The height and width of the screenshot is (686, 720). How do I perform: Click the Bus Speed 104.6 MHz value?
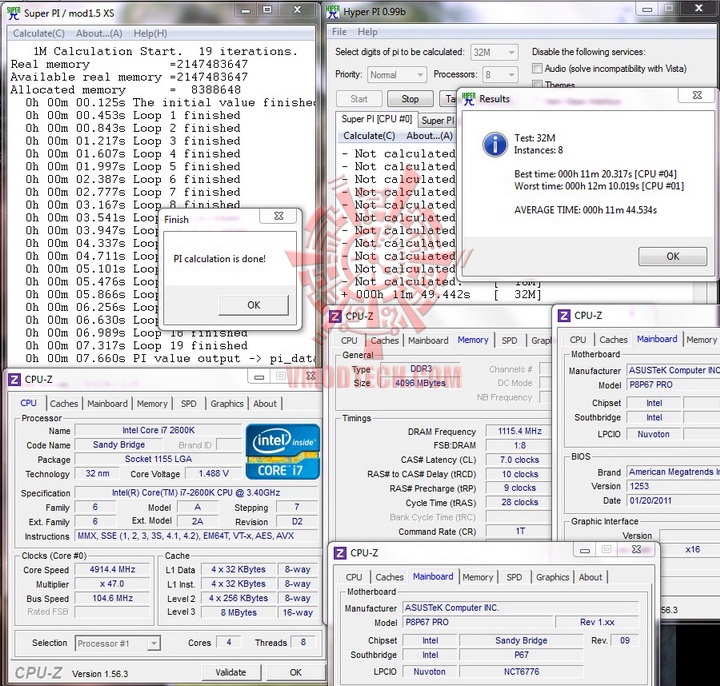(x=112, y=598)
